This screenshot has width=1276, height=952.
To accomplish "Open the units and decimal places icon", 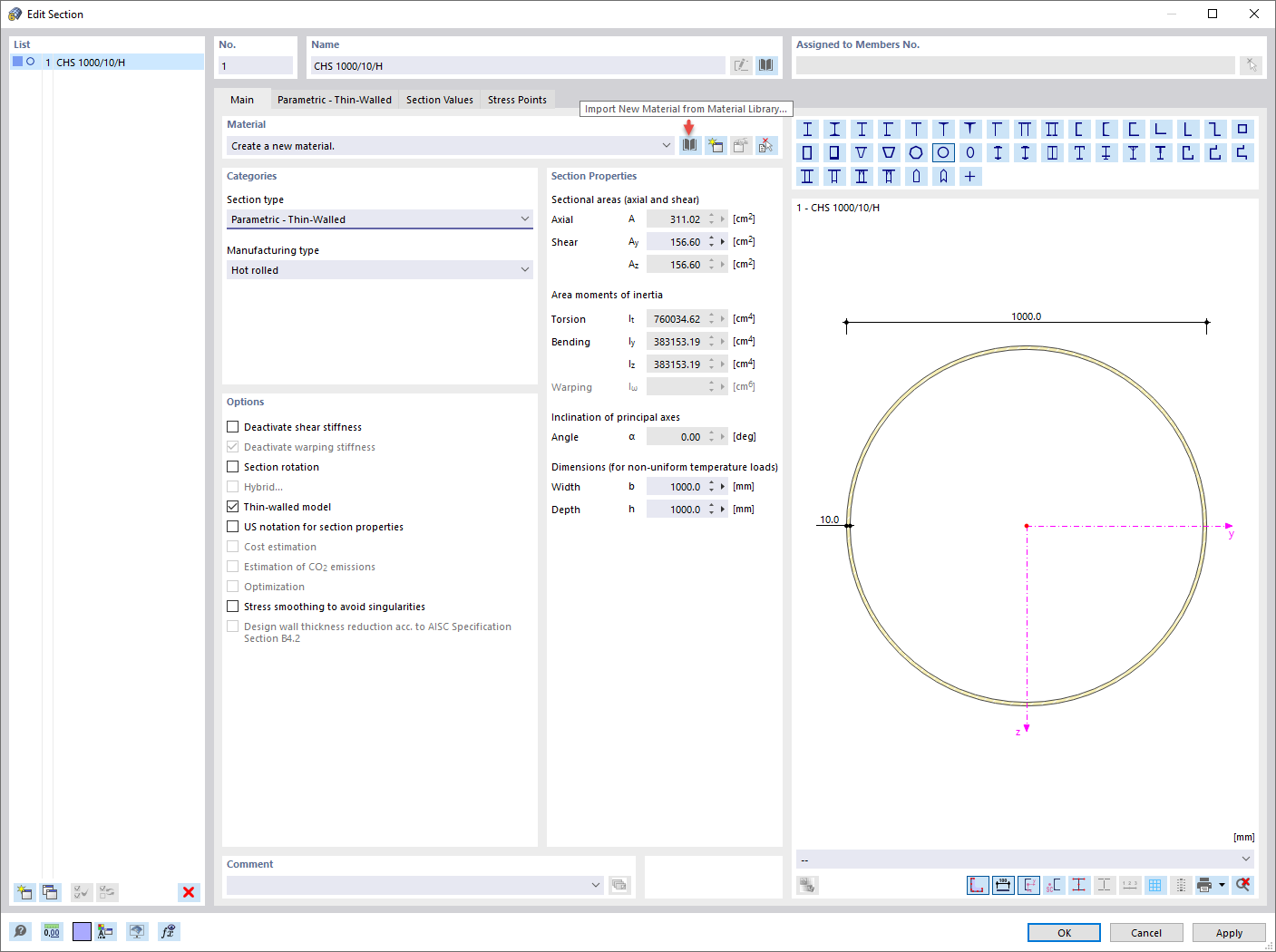I will 52,931.
